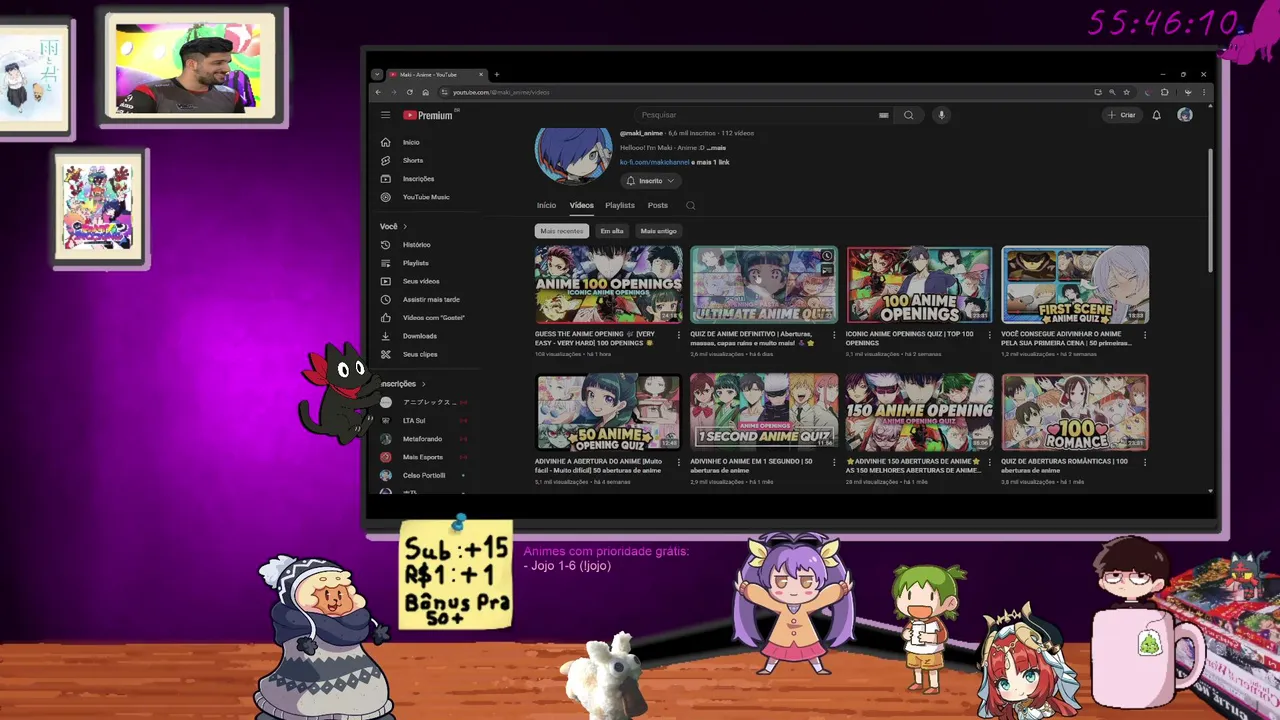Click the browser forward arrow

point(394,92)
